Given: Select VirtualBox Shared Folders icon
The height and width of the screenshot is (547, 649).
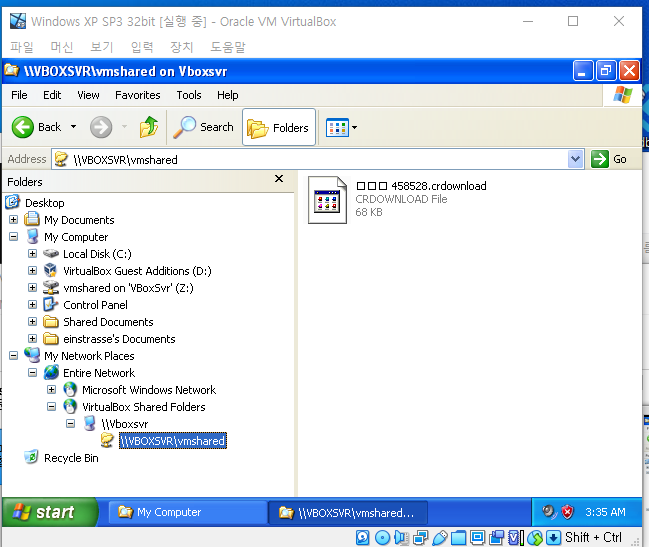Looking at the screenshot, I should [70, 406].
